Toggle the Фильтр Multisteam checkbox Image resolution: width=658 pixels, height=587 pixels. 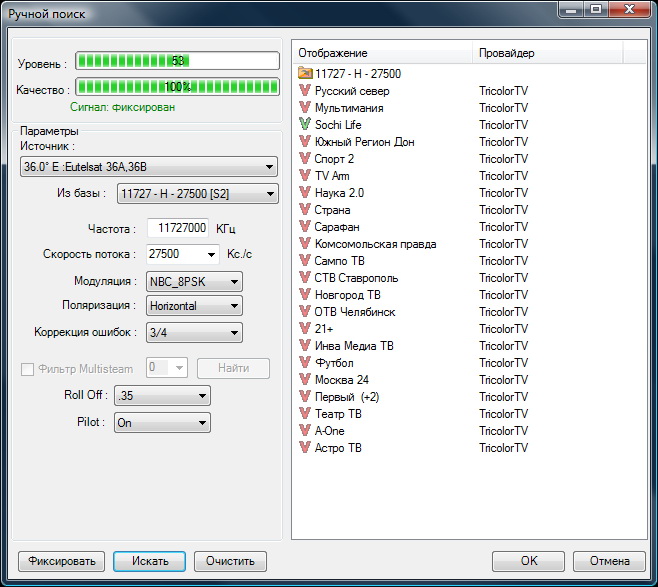(28, 369)
